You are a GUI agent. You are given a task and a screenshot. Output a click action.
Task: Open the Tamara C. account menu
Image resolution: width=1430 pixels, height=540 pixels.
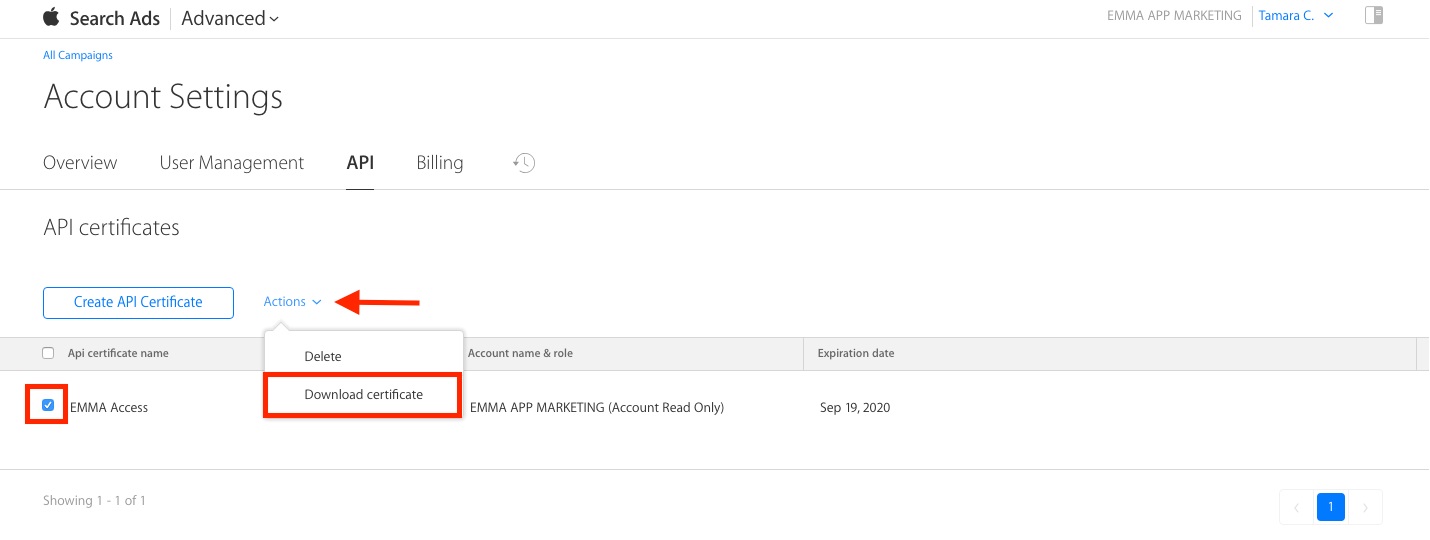tap(1295, 15)
